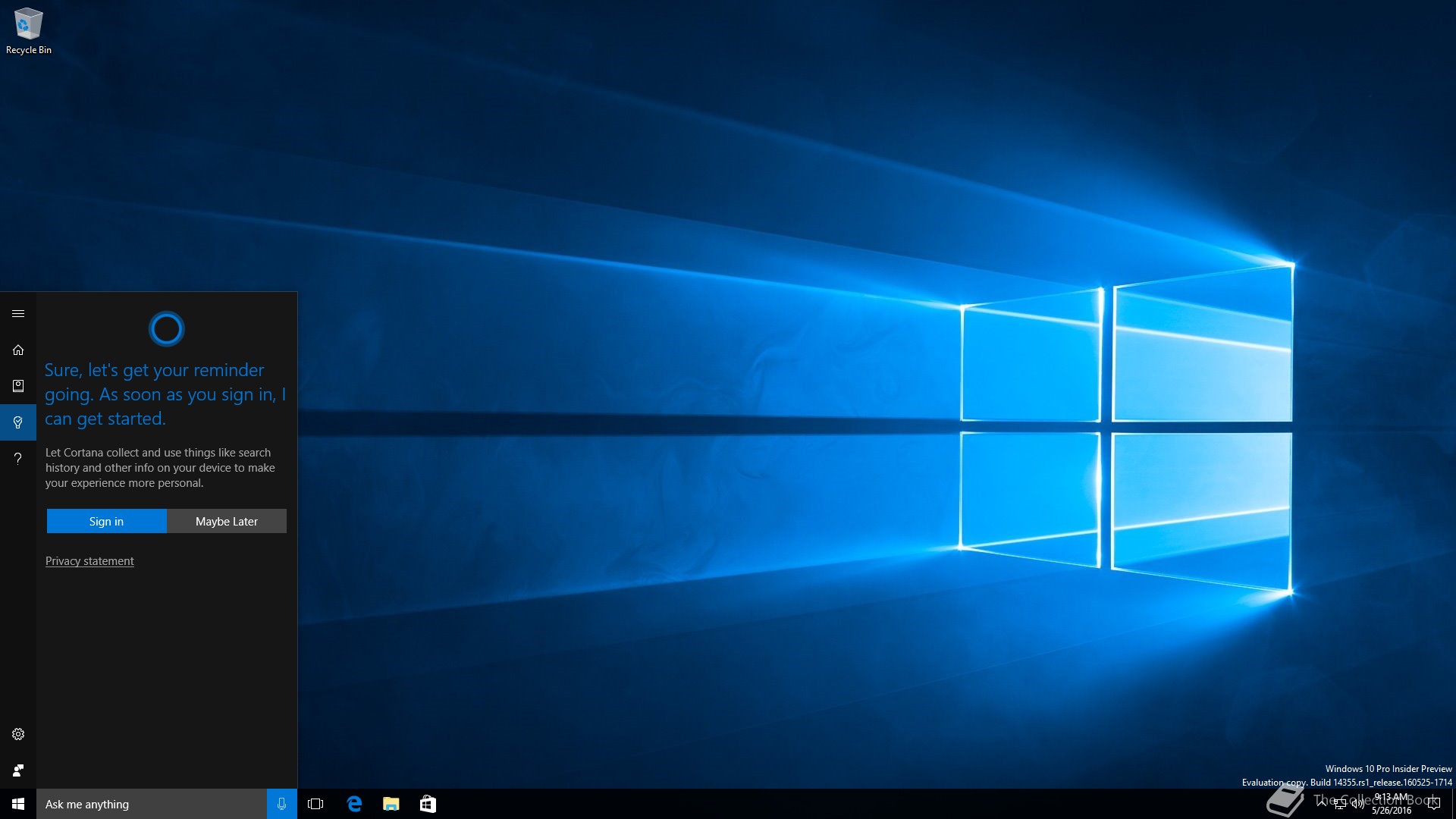Open File Explorer from taskbar
The height and width of the screenshot is (819, 1456).
pos(391,804)
